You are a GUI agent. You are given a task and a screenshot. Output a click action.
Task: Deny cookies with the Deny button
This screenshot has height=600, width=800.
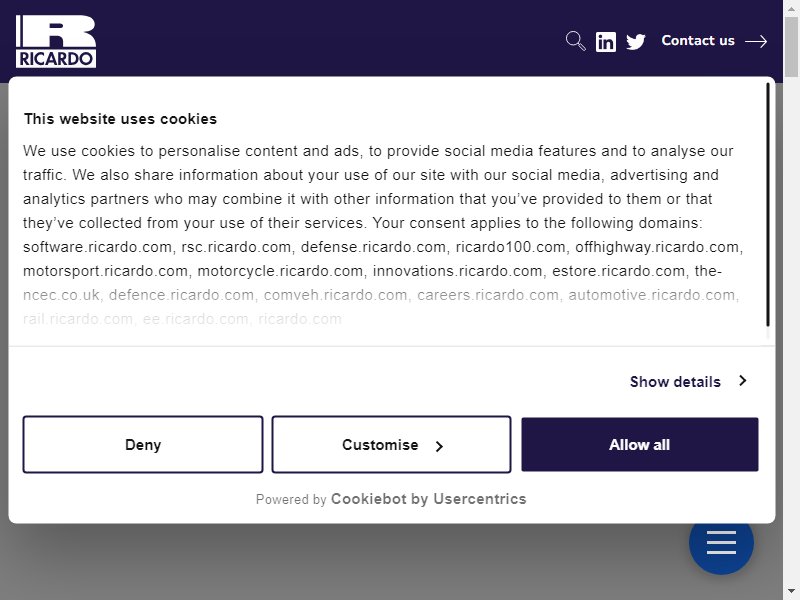pyautogui.click(x=143, y=444)
